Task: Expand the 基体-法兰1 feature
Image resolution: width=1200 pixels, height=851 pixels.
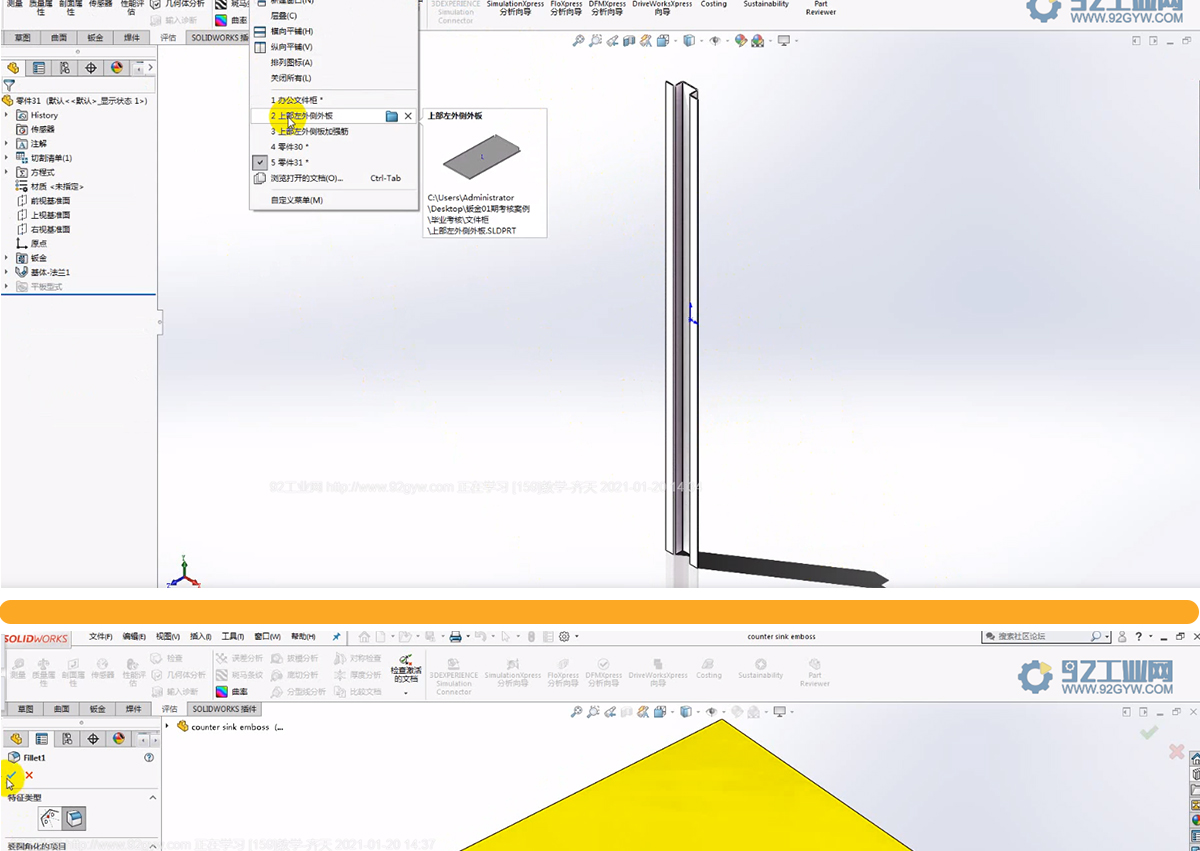Action: [6, 272]
